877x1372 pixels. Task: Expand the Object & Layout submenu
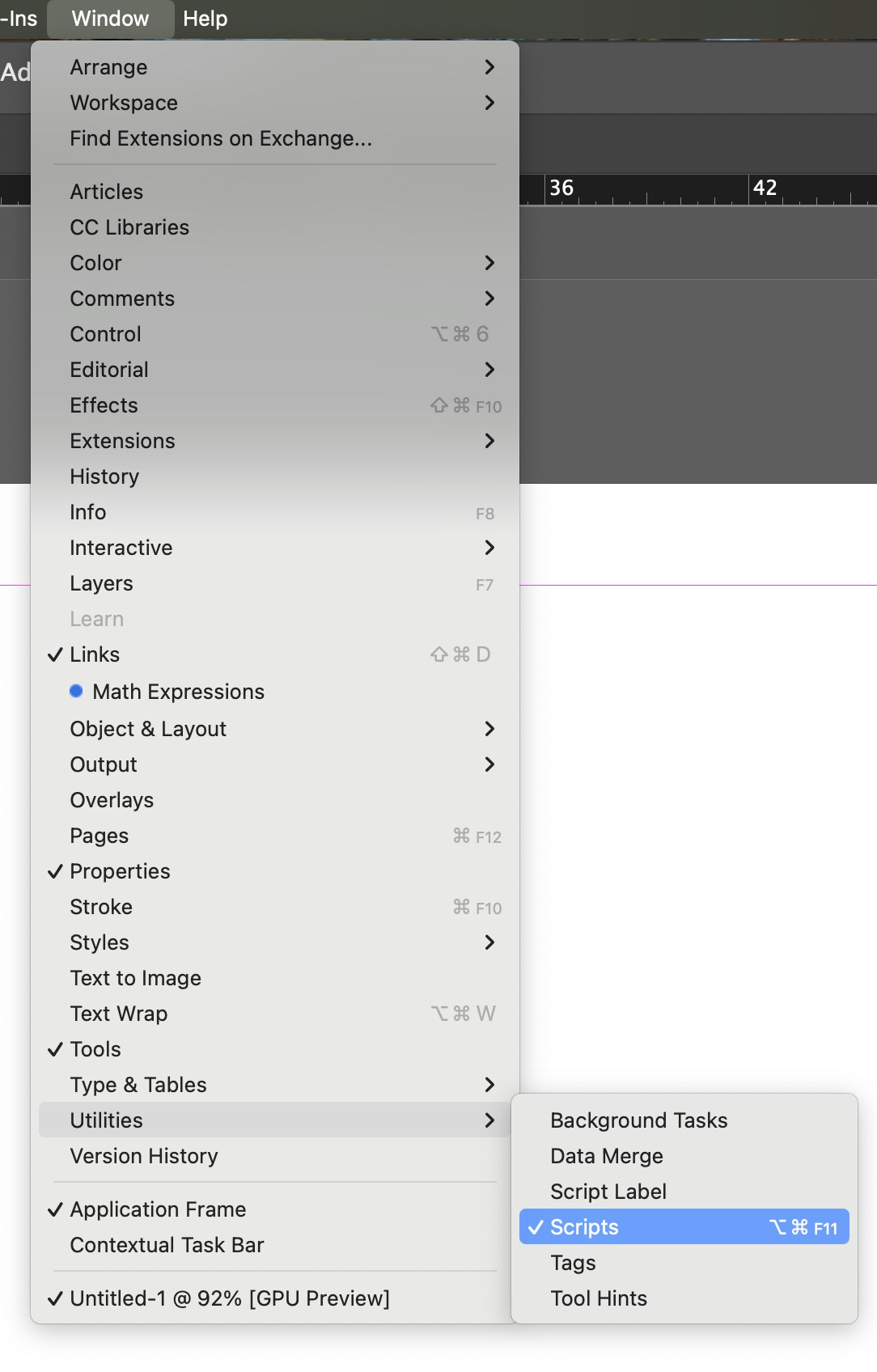pos(489,729)
